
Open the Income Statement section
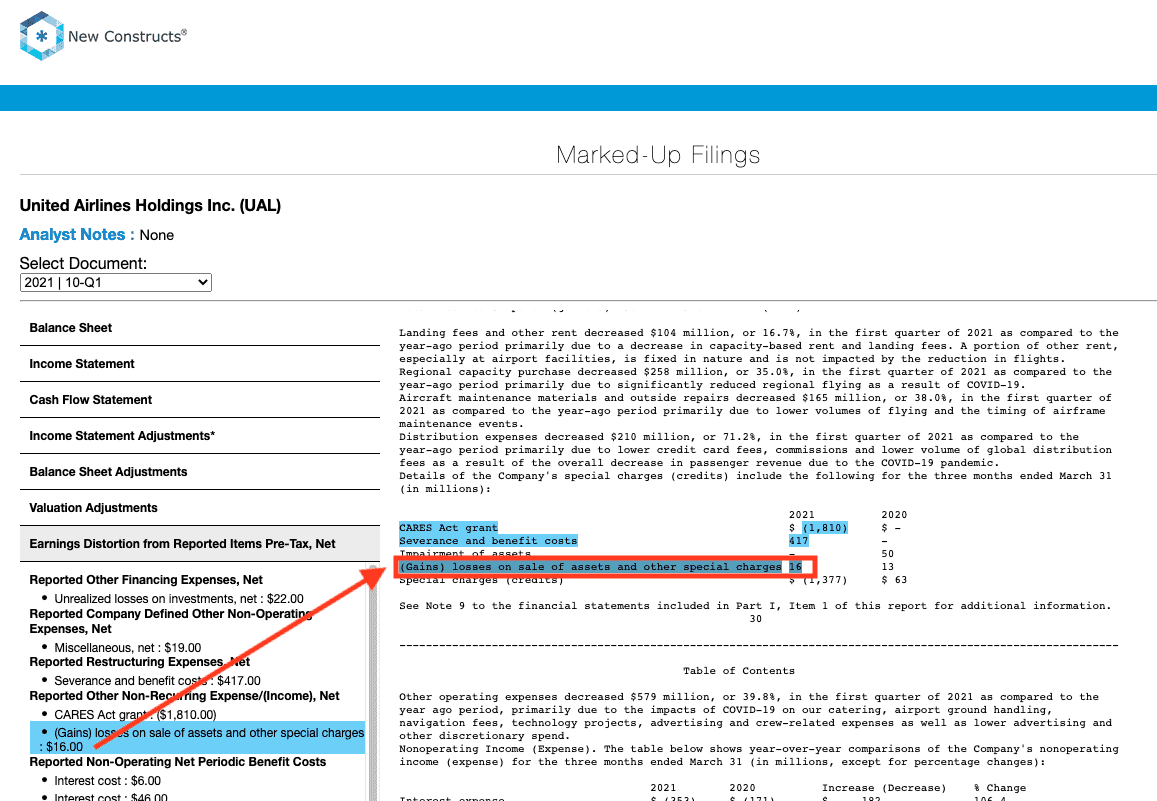tap(200, 364)
